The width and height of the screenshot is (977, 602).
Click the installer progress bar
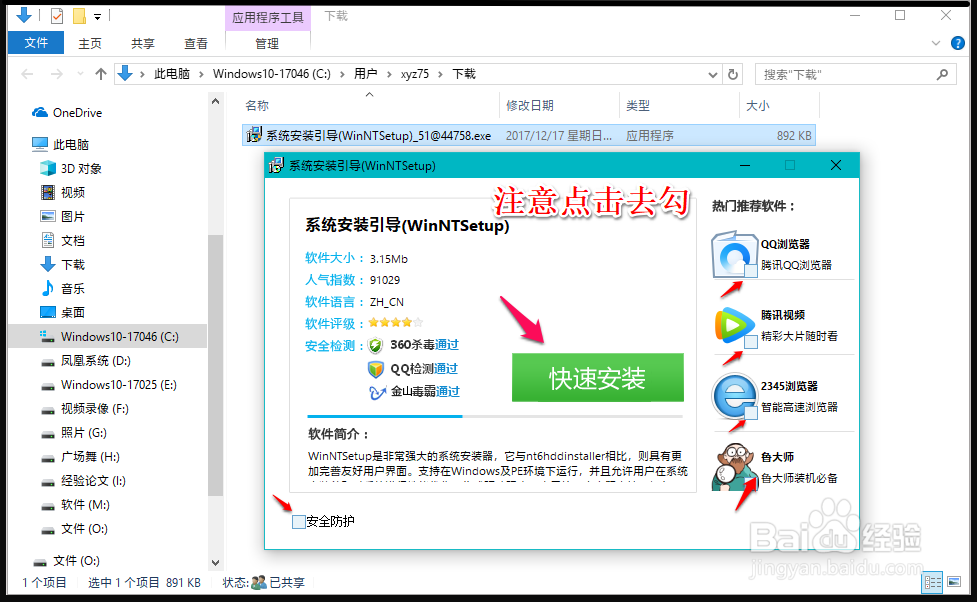point(495,416)
